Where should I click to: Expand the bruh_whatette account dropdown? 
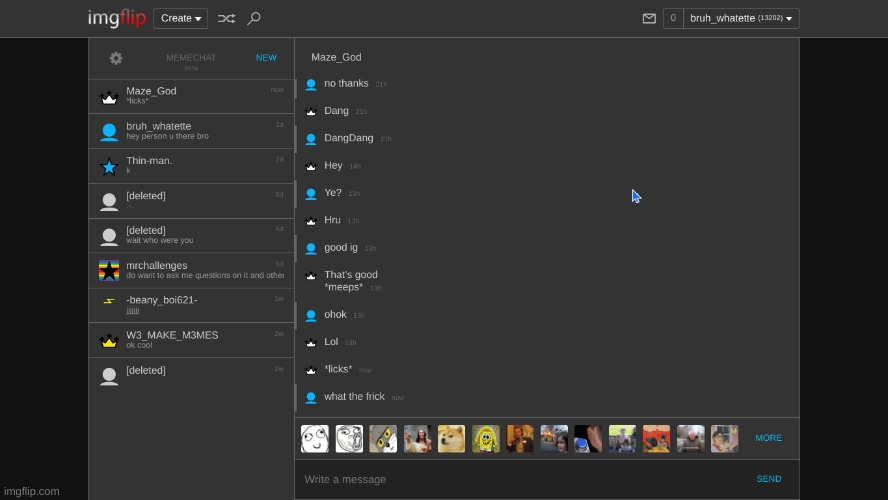click(741, 18)
